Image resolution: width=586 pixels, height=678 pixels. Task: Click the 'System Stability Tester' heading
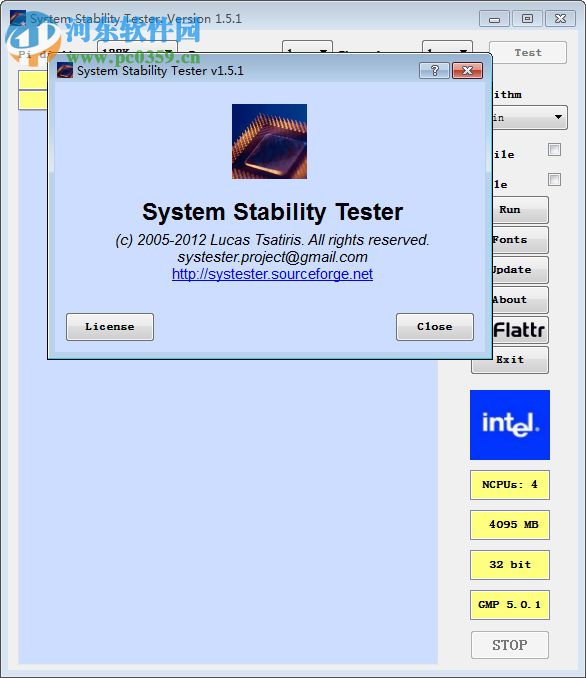click(272, 212)
